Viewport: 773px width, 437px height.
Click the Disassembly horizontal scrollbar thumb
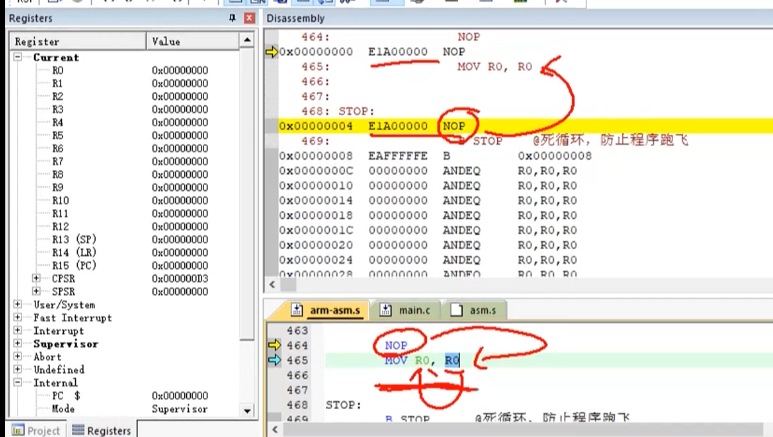tap(288, 285)
